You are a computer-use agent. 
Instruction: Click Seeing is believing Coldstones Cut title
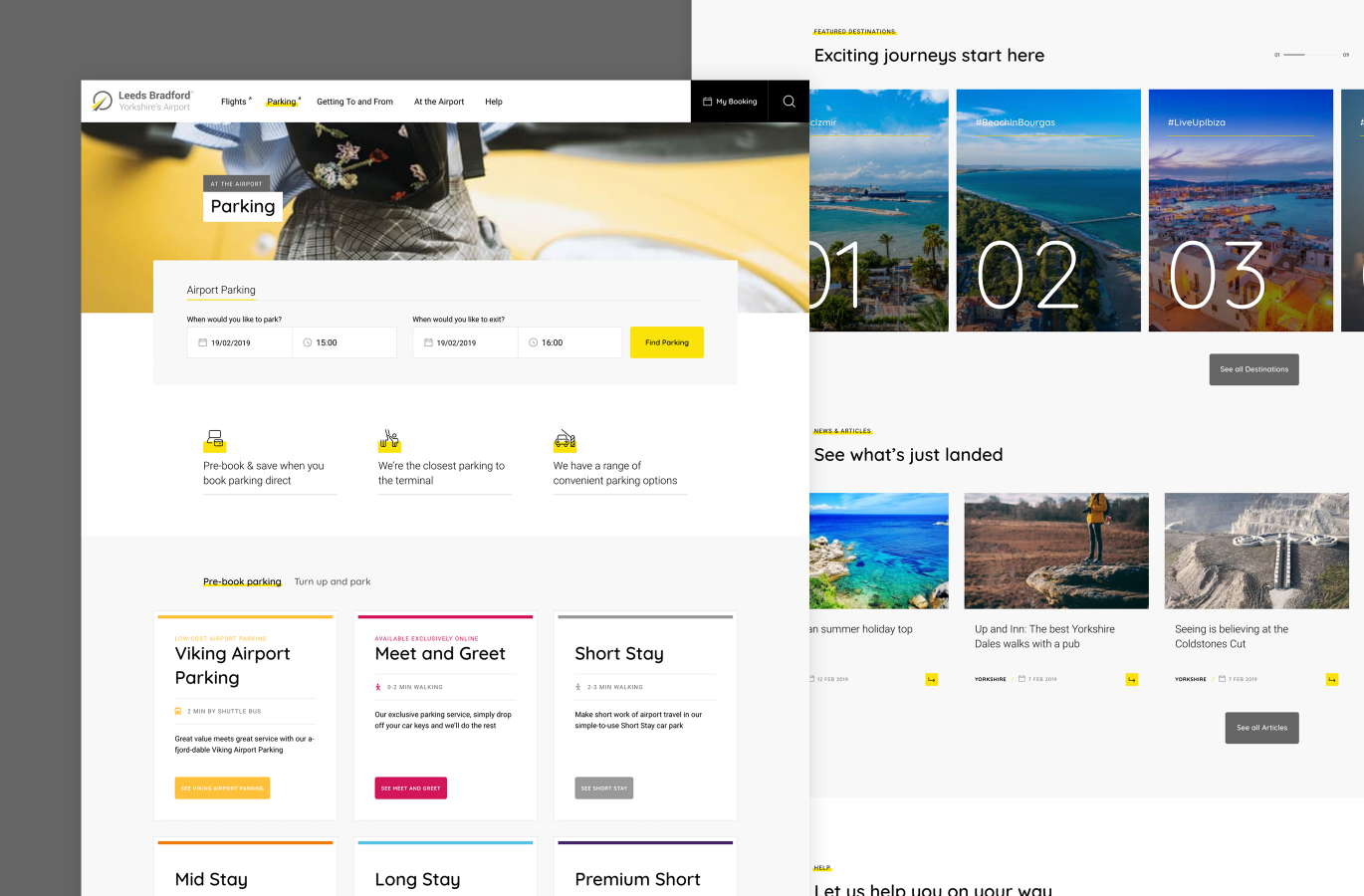[1232, 636]
